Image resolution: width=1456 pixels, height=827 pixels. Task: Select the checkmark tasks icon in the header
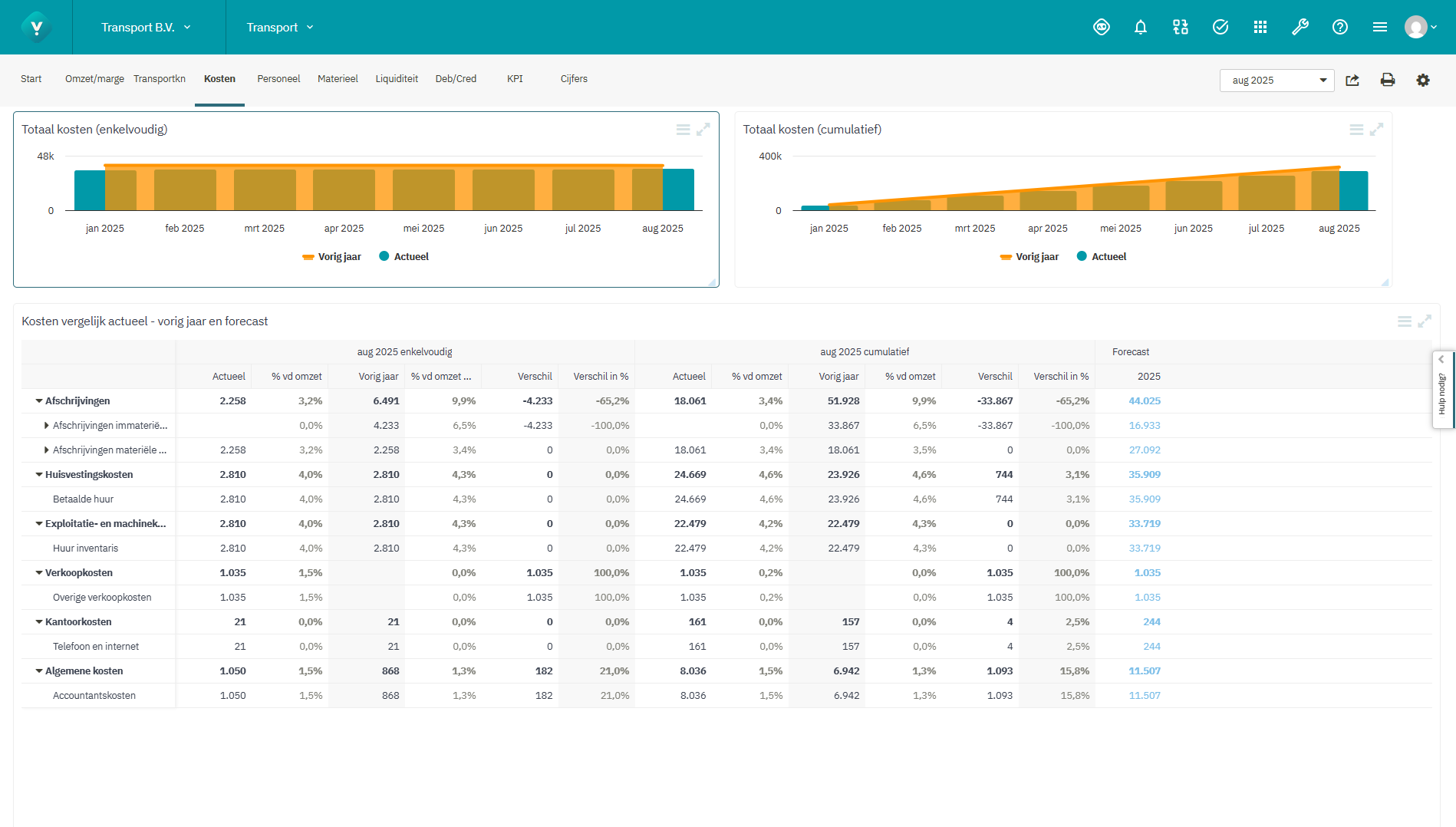coord(1220,27)
